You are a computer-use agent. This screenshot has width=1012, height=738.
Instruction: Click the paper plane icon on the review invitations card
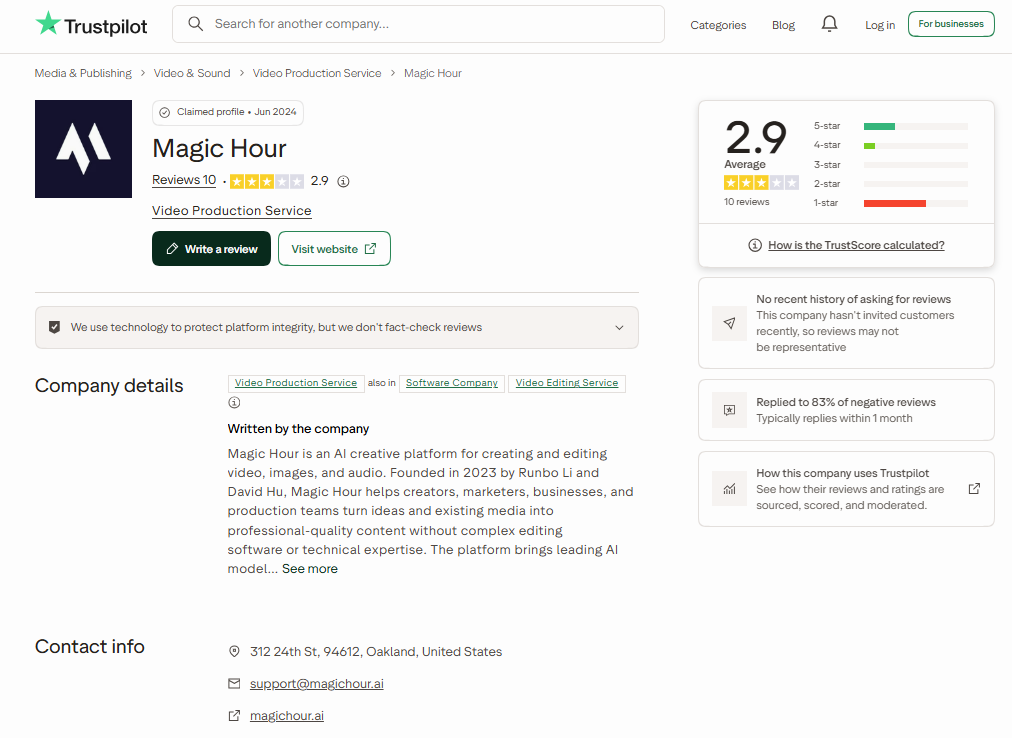[729, 323]
